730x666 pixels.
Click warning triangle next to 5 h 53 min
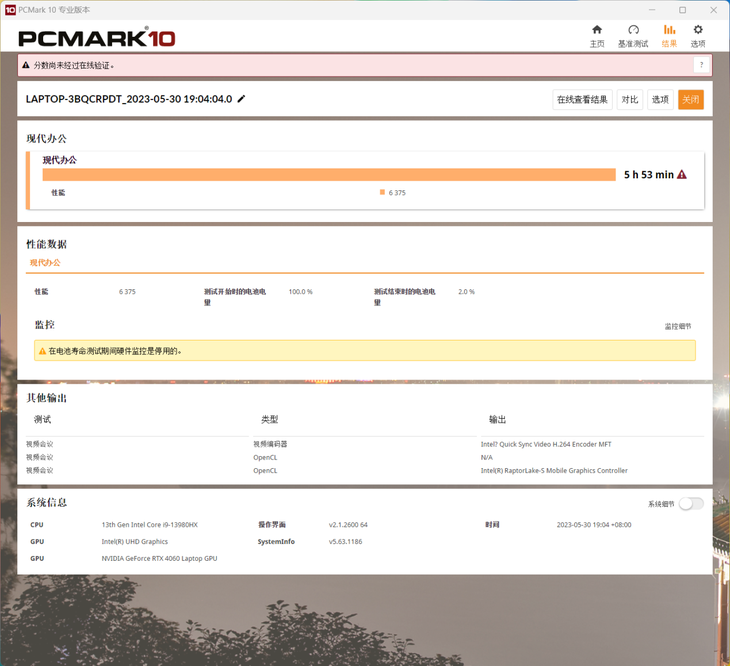682,175
